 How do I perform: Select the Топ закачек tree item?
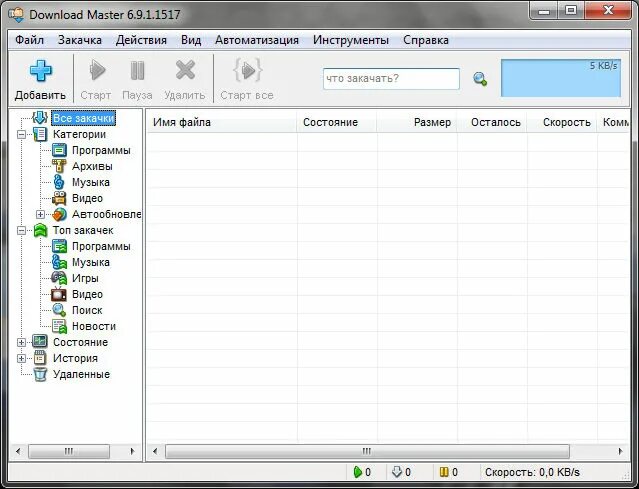[83, 230]
